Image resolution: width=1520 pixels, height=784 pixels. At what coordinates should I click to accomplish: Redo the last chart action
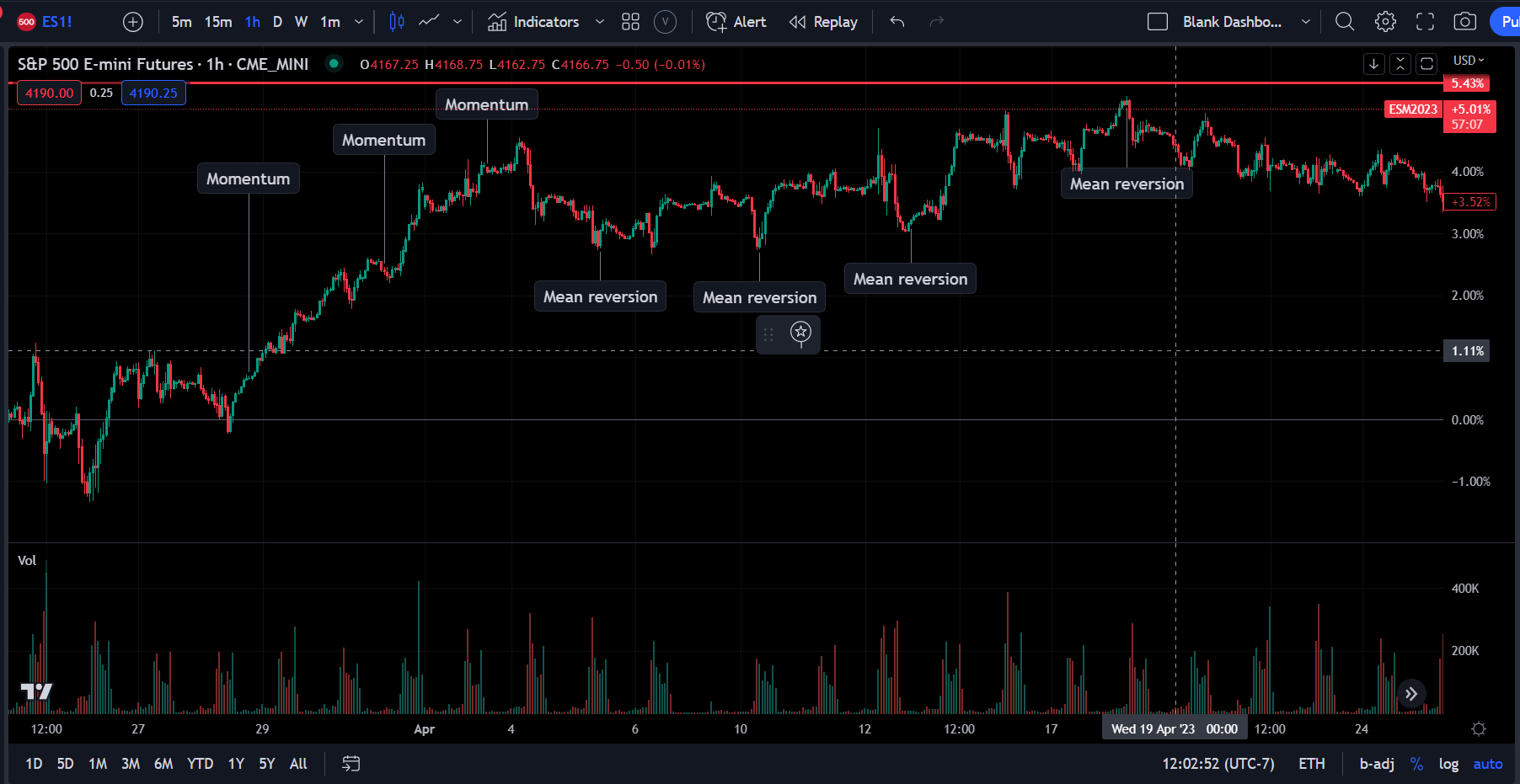pos(936,22)
